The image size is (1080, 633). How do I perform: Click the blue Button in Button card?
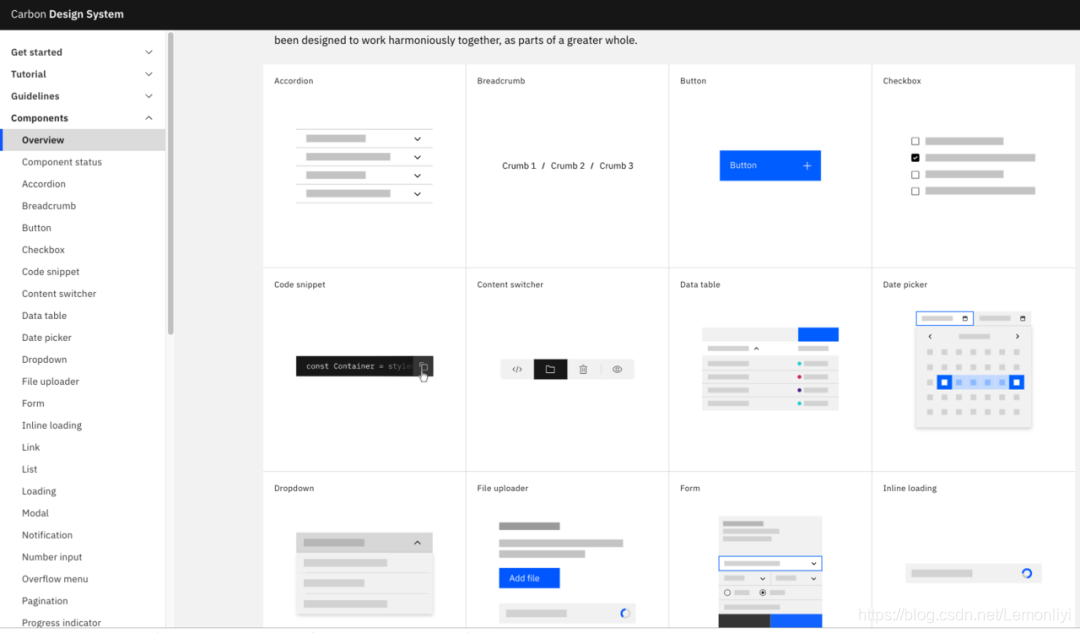(x=770, y=165)
